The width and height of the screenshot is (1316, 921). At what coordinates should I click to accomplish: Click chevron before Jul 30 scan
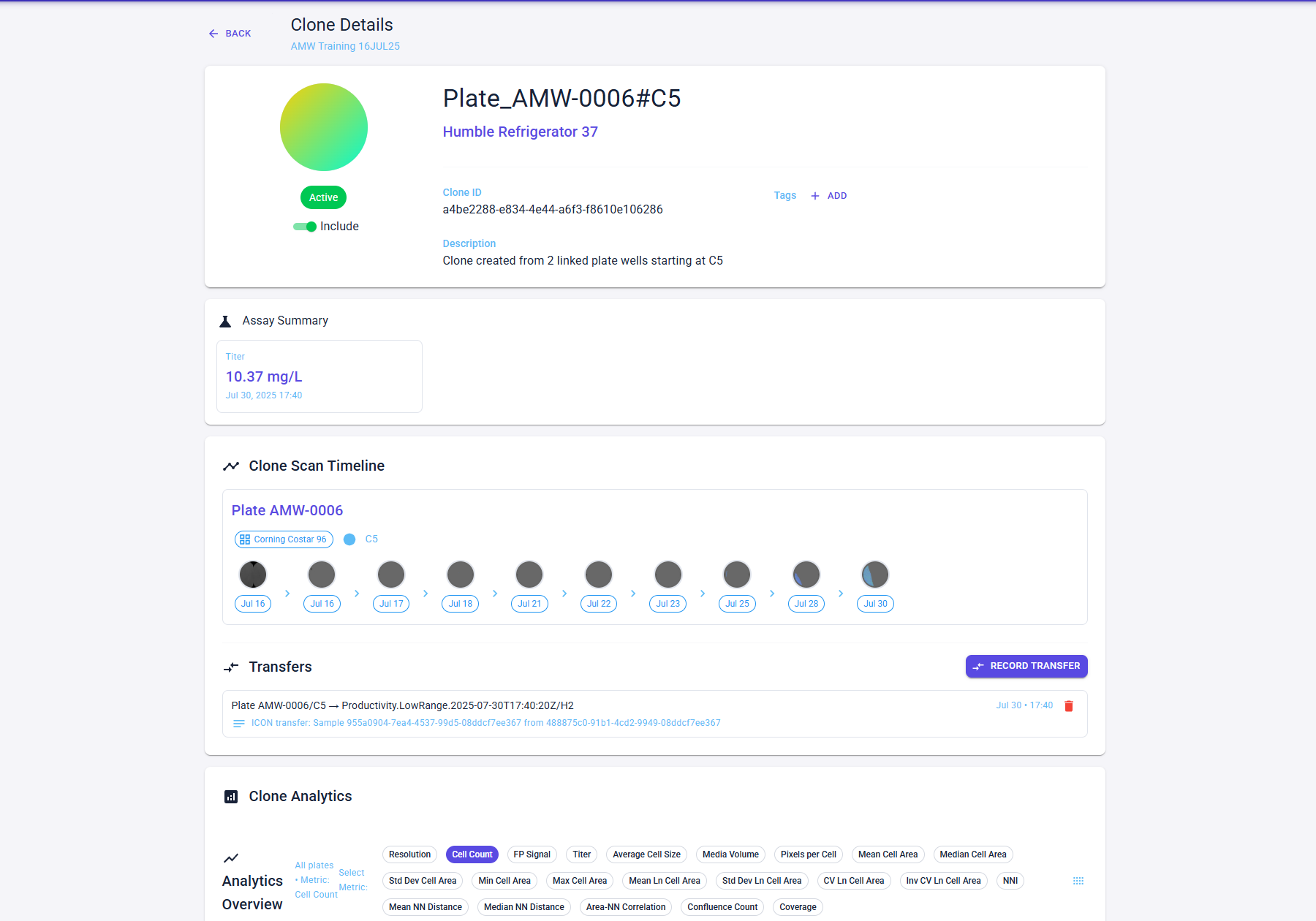[x=841, y=594]
